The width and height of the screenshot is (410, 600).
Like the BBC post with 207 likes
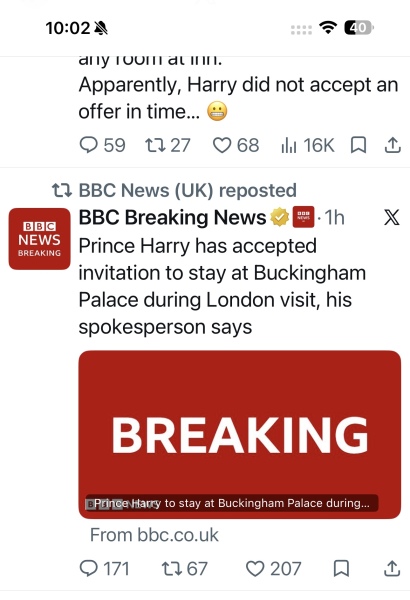click(273, 569)
